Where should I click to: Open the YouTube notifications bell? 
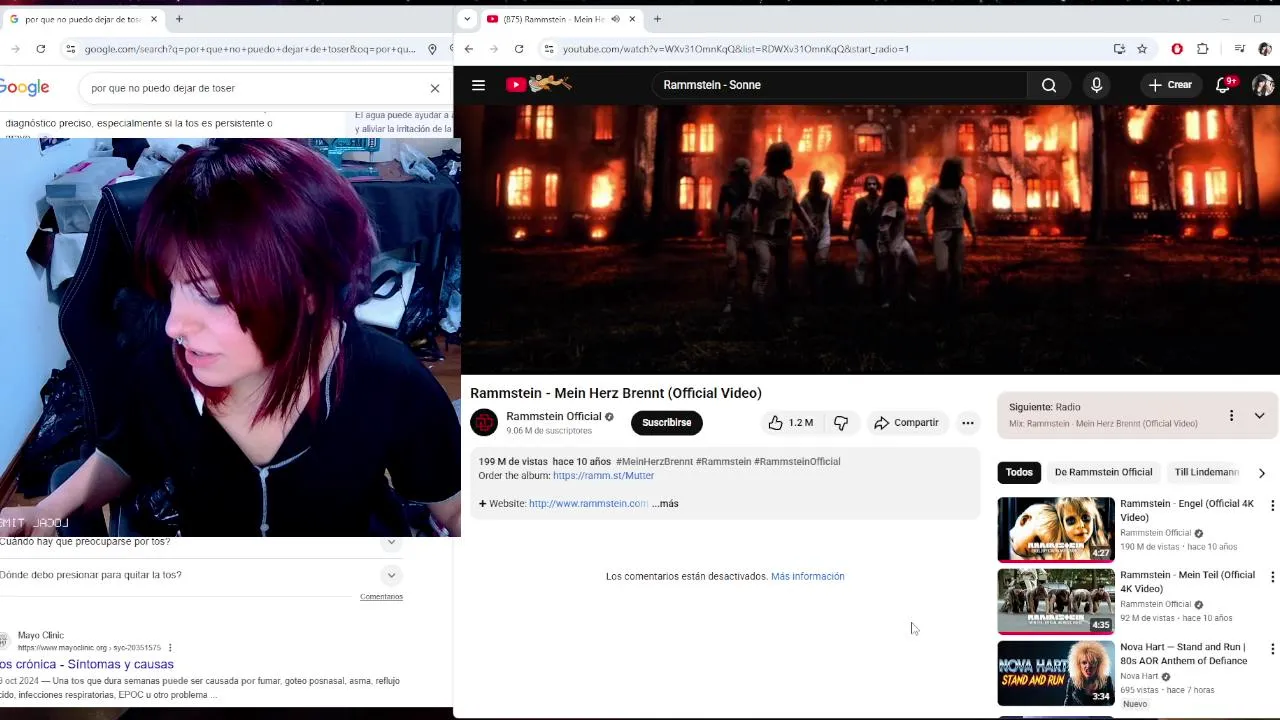tap(1224, 85)
